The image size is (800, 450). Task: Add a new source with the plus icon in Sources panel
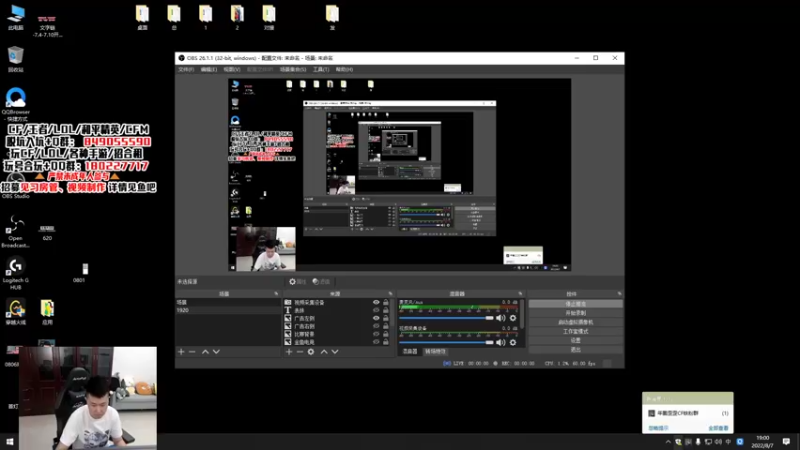click(289, 352)
